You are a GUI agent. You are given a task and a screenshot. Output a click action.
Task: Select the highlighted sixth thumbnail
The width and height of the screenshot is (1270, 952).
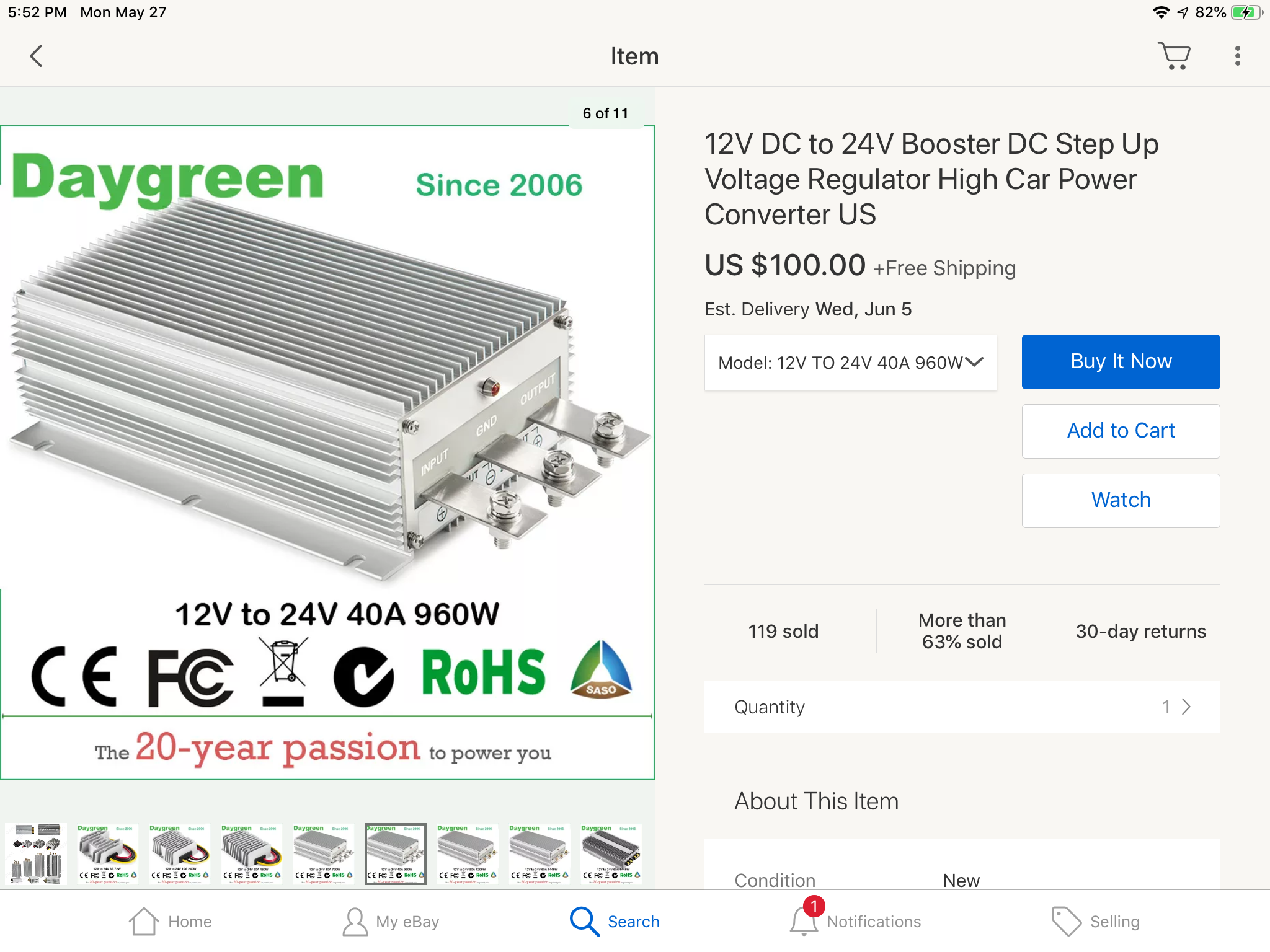(x=396, y=853)
